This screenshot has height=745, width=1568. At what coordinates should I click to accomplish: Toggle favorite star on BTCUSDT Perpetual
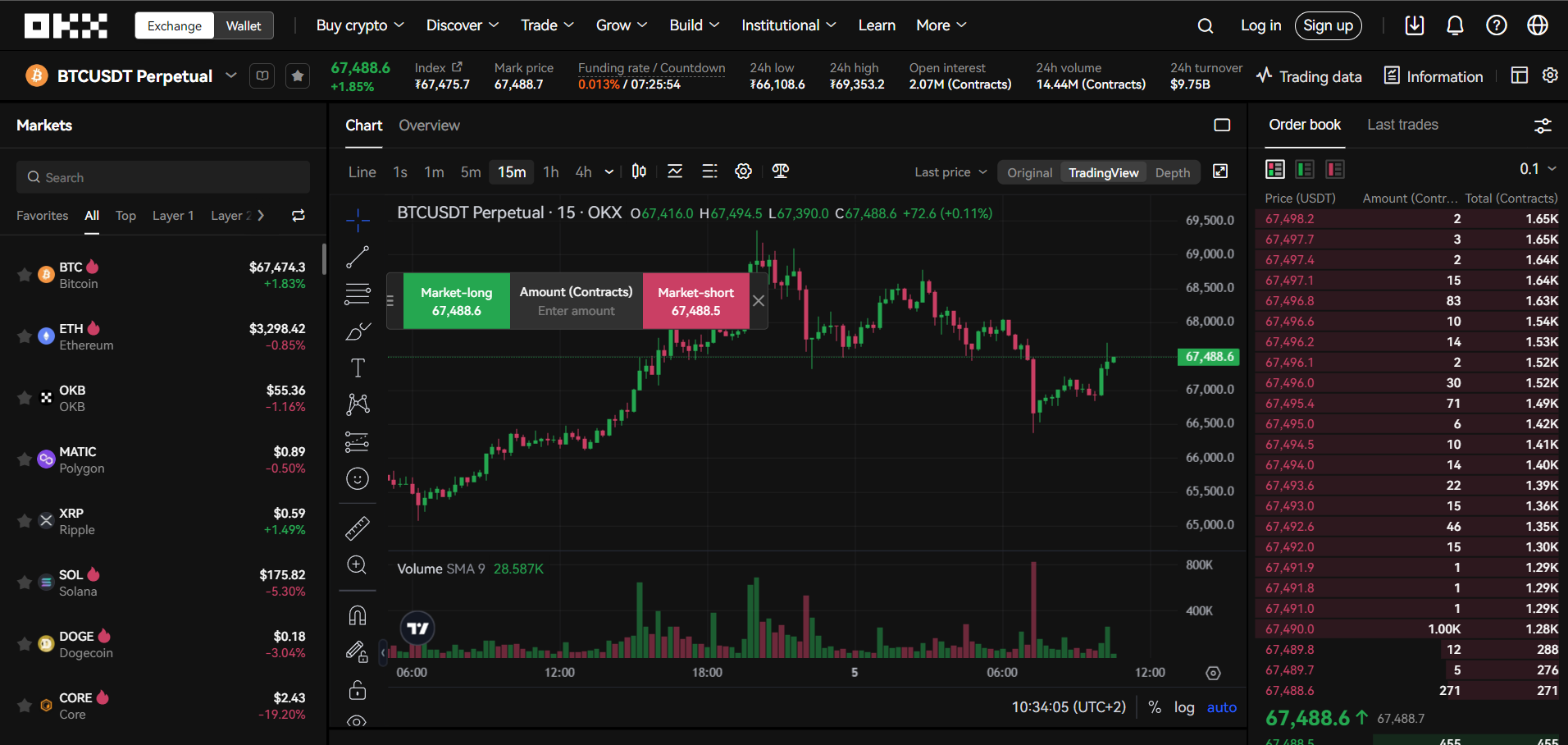point(297,75)
